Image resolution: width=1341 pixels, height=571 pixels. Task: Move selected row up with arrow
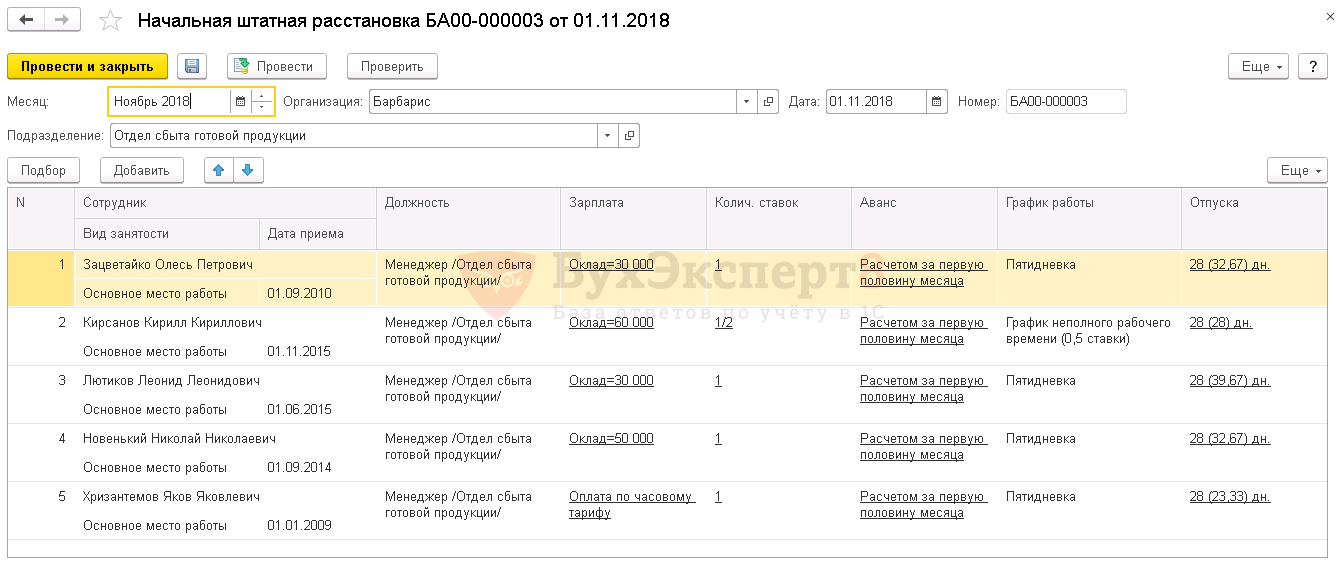coord(219,170)
